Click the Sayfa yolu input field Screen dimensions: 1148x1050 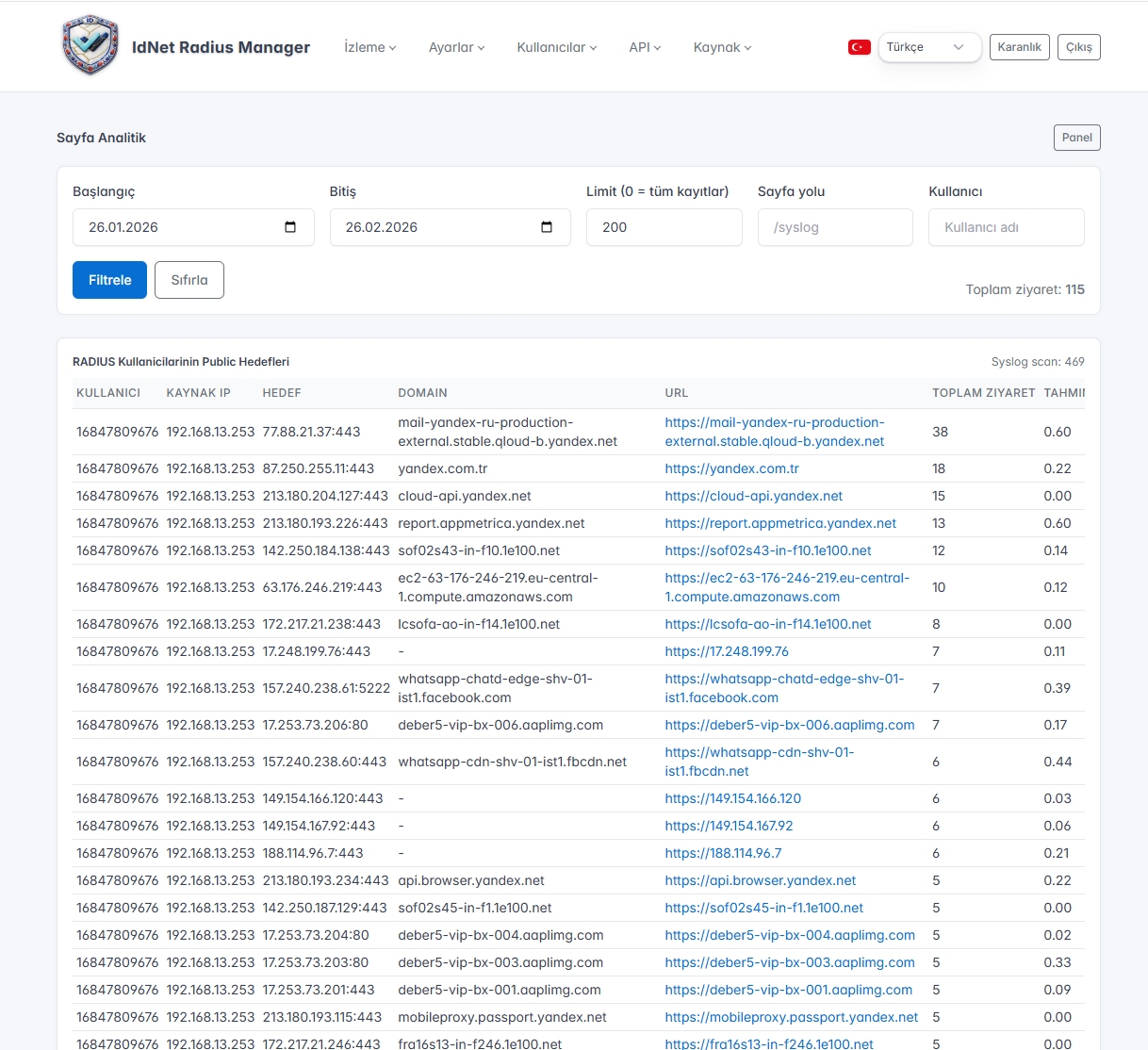pos(835,227)
